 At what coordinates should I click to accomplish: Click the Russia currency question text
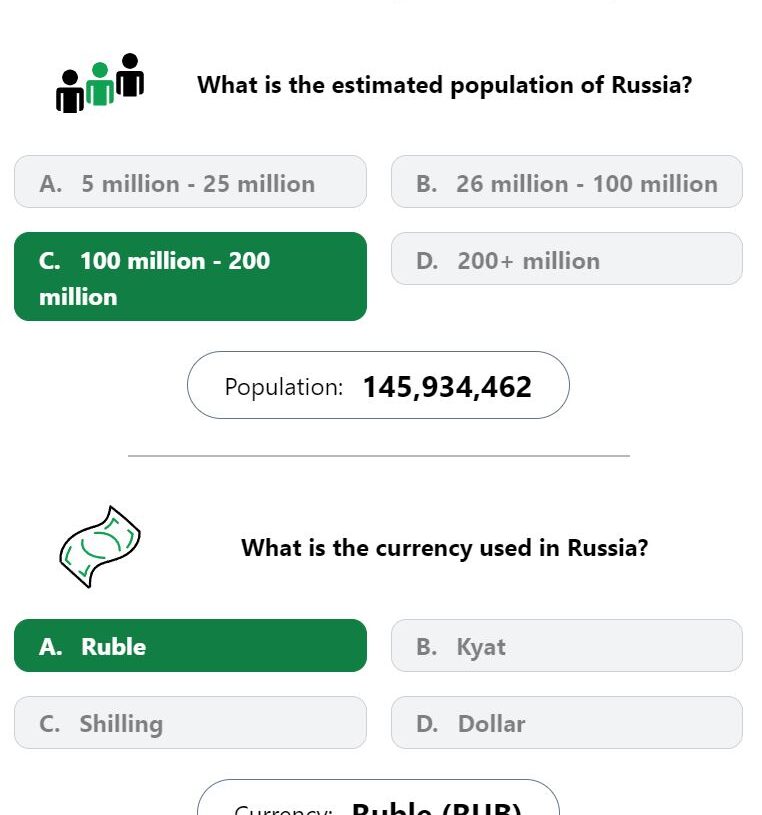point(444,548)
